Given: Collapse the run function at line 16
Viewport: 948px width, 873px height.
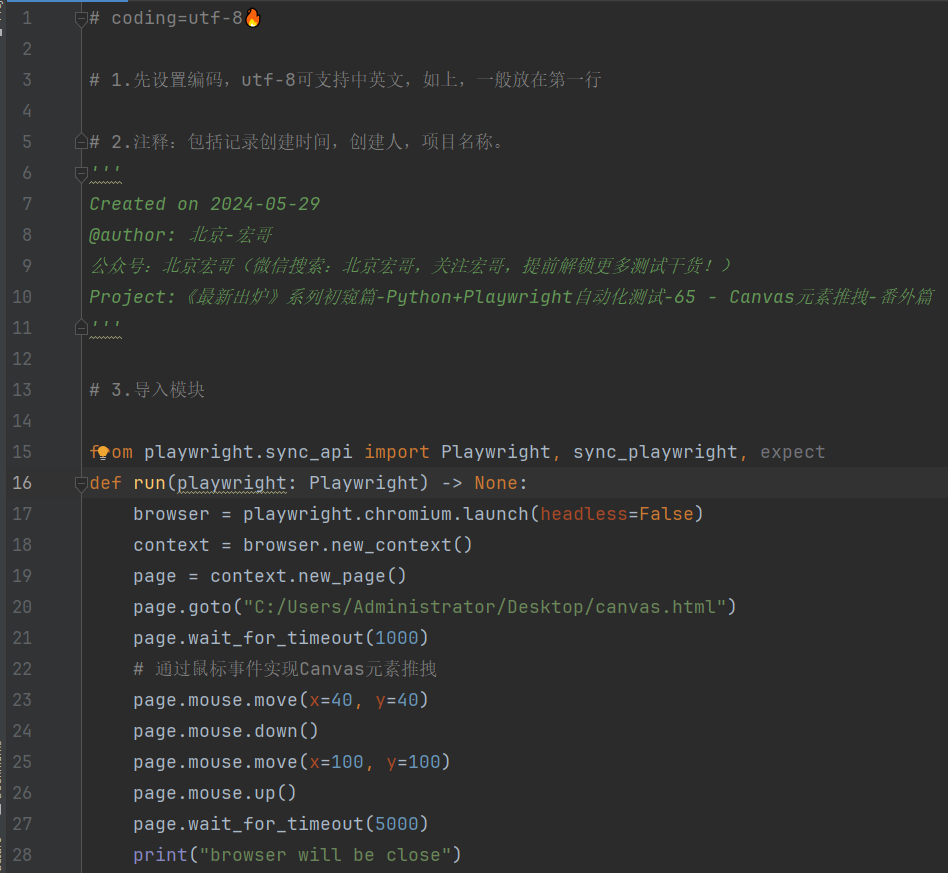Looking at the screenshot, I should [80, 482].
